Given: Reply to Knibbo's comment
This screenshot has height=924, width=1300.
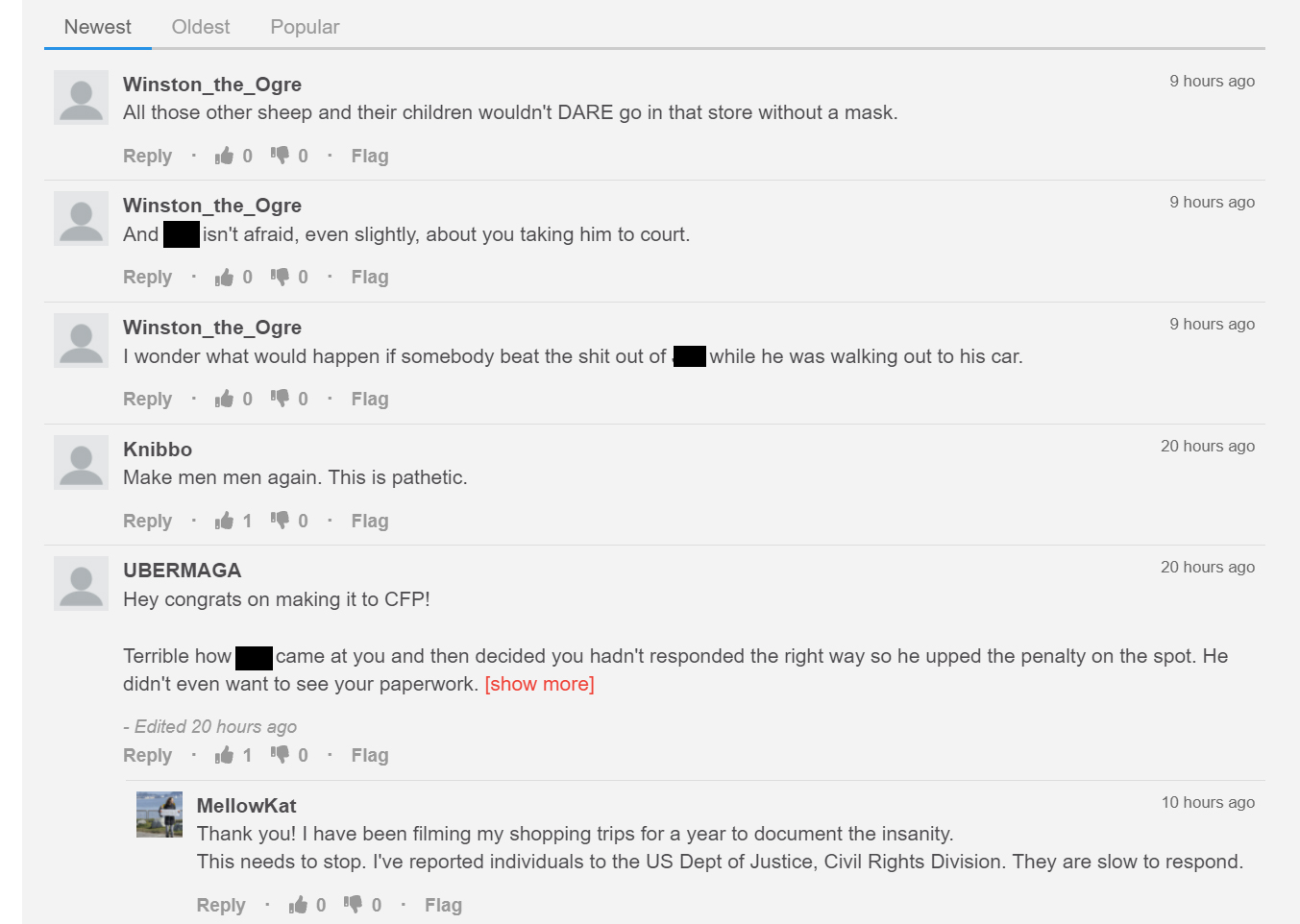Looking at the screenshot, I should [x=147, y=521].
